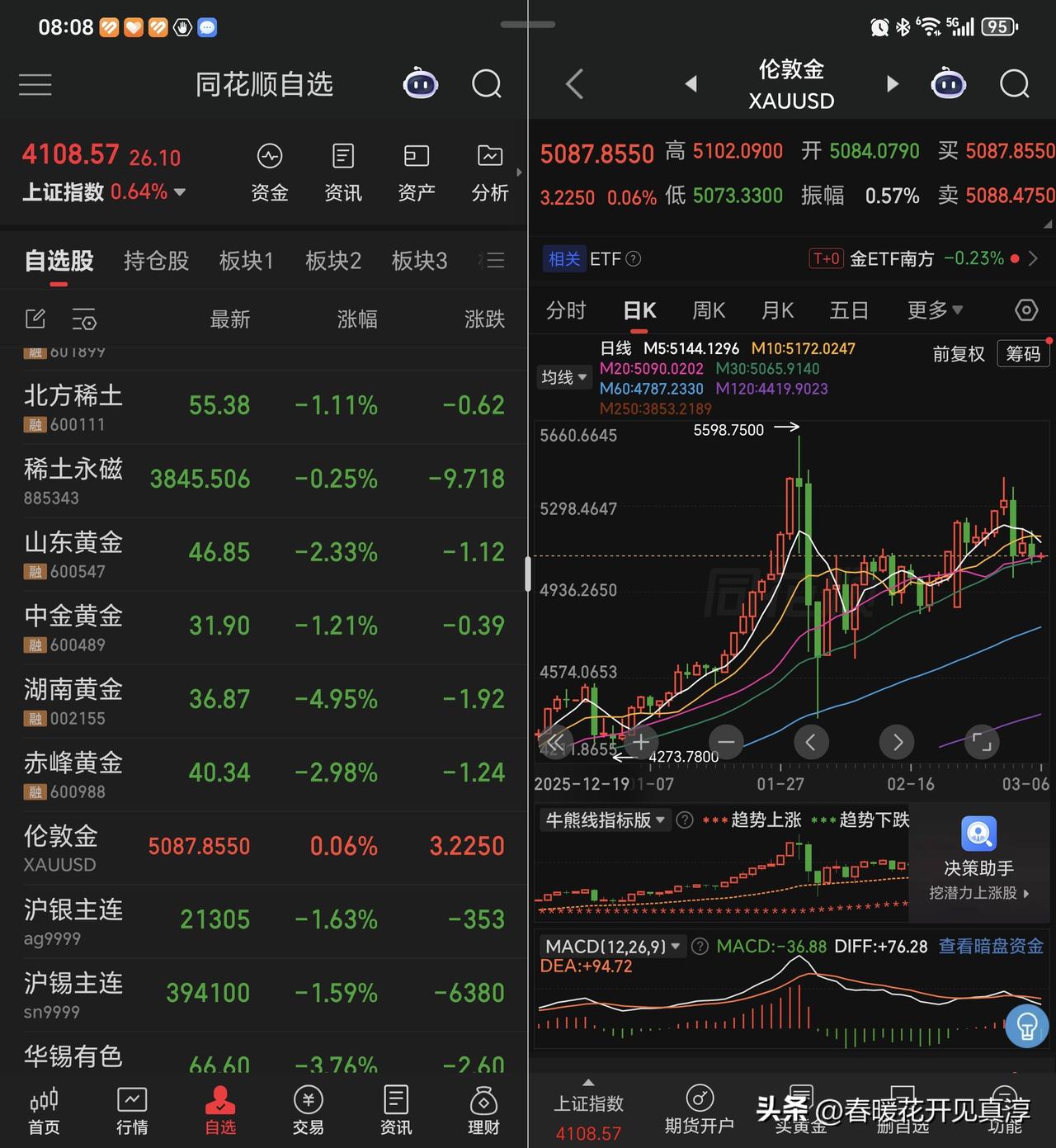
Task: Tap the AI robot assistant icon
Action: pyautogui.click(x=421, y=83)
